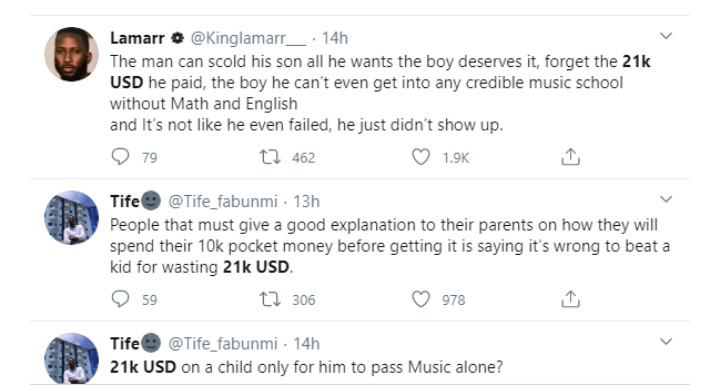Like Lamarr's tweet with 1.9K likes
The width and height of the screenshot is (720, 391).
pyautogui.click(x=421, y=157)
